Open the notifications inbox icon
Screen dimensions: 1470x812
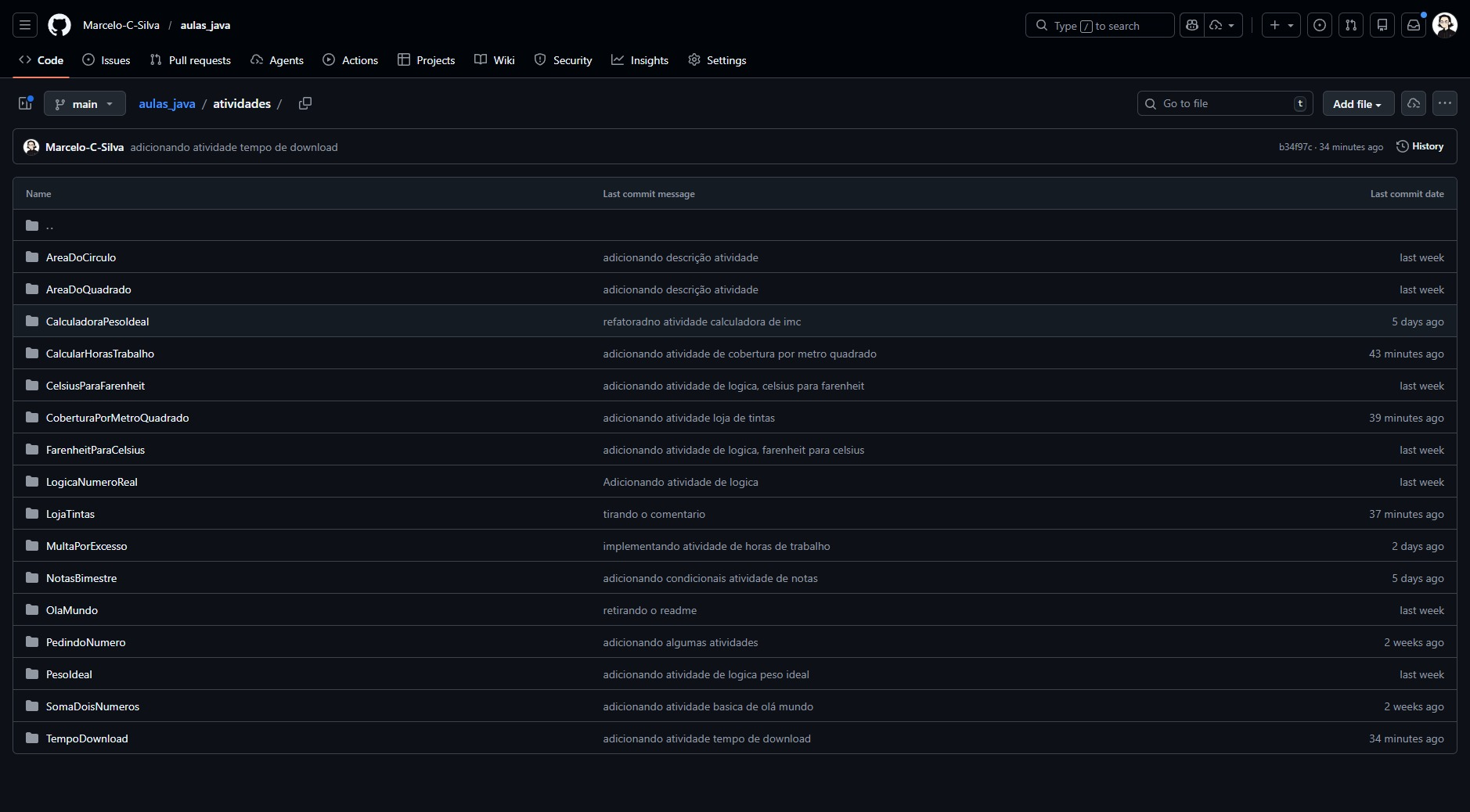(x=1414, y=25)
